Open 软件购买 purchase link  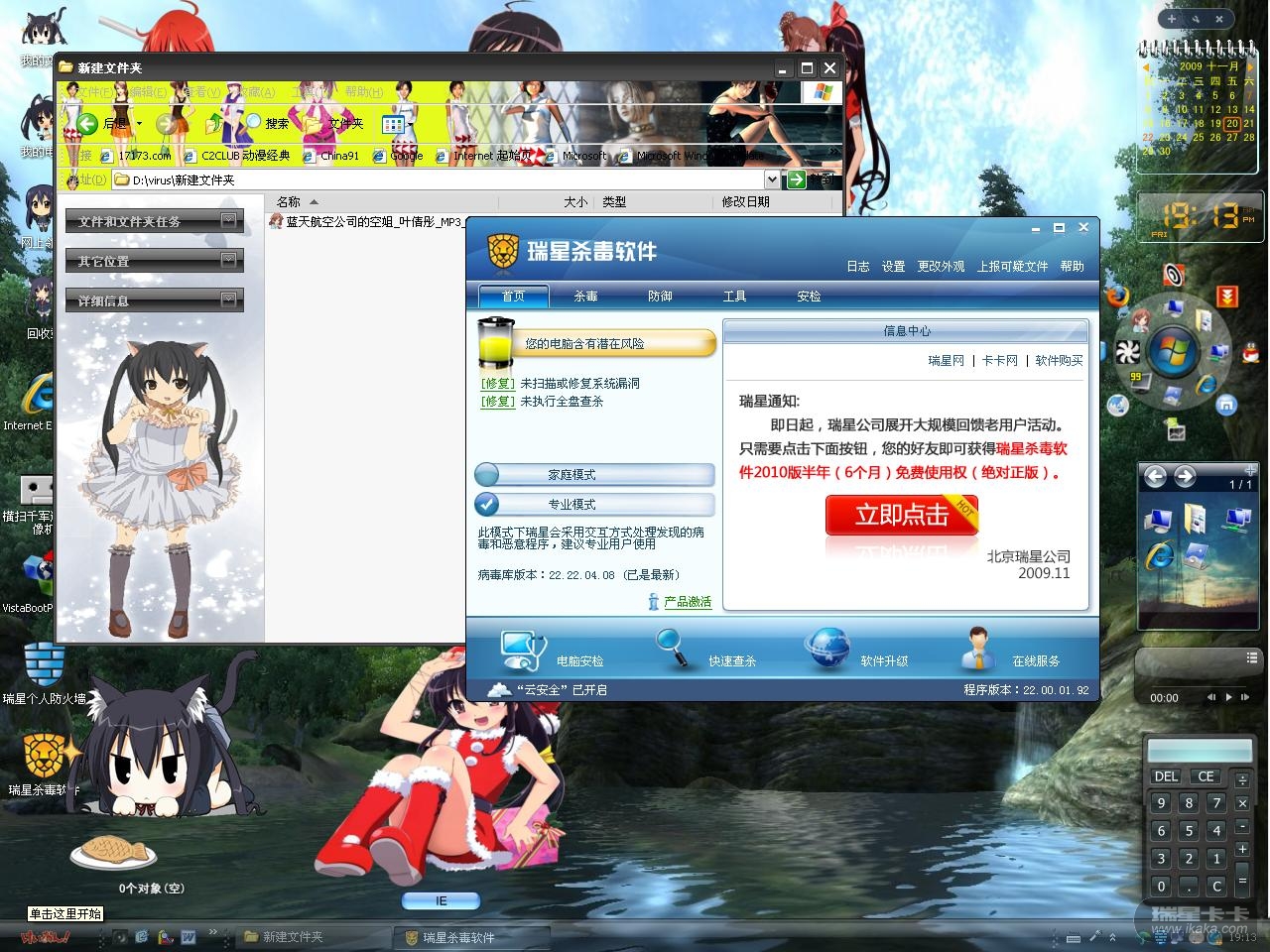click(x=1060, y=360)
